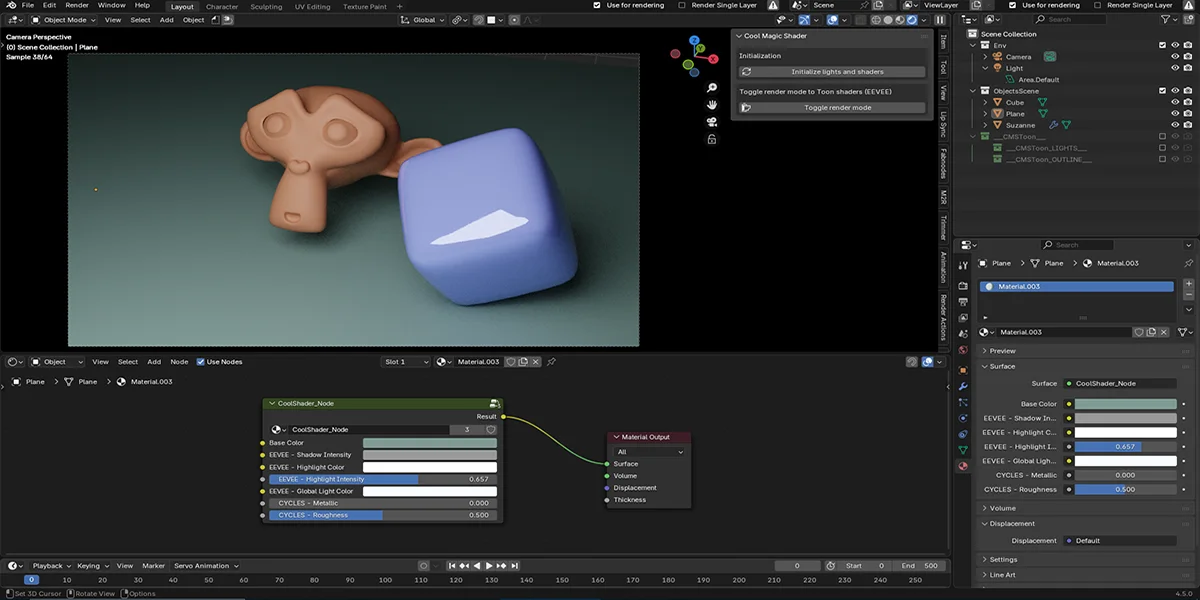Open the Render menu in the top bar
The width and height of the screenshot is (1200, 600).
click(x=75, y=5)
